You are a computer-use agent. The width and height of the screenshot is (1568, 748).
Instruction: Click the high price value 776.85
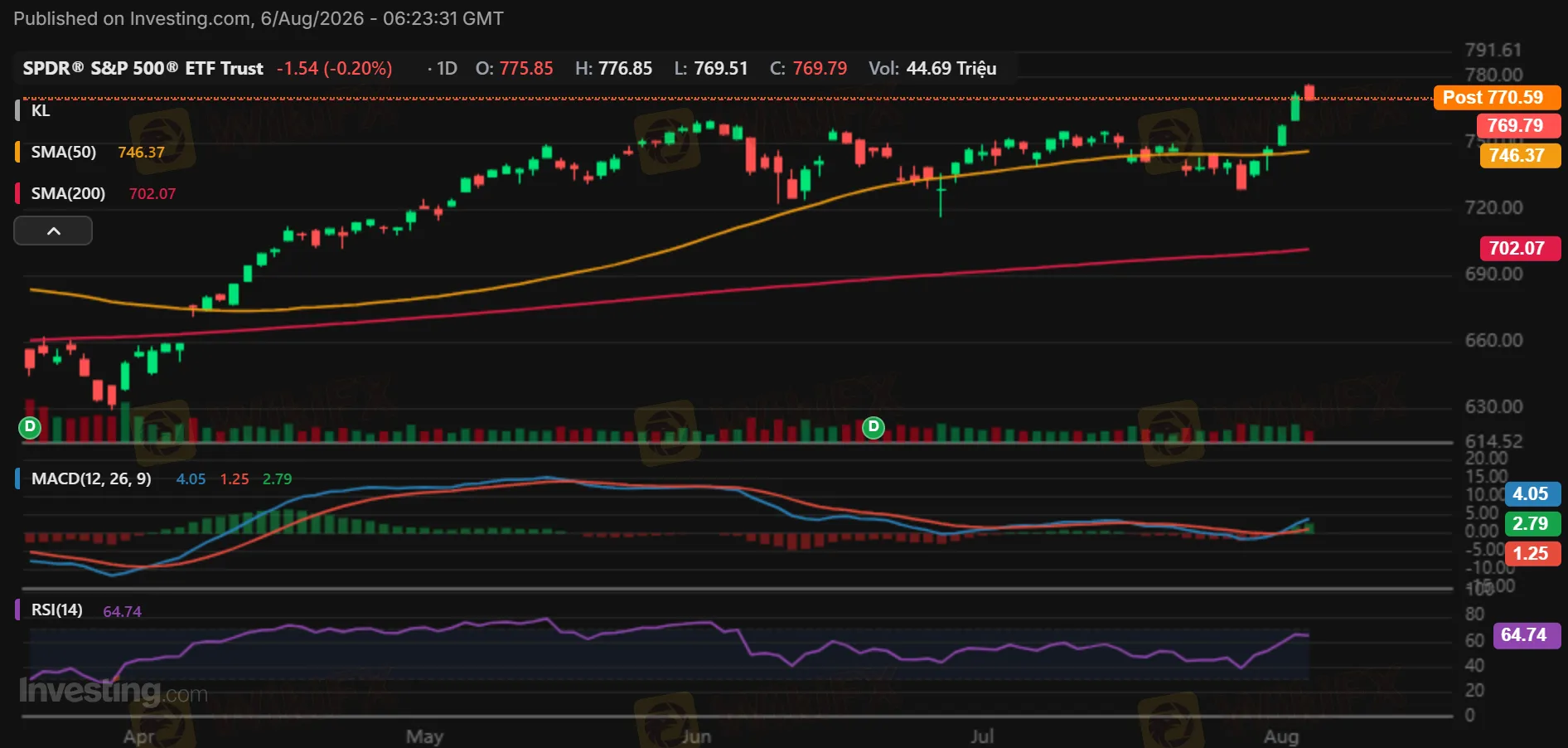click(x=625, y=68)
